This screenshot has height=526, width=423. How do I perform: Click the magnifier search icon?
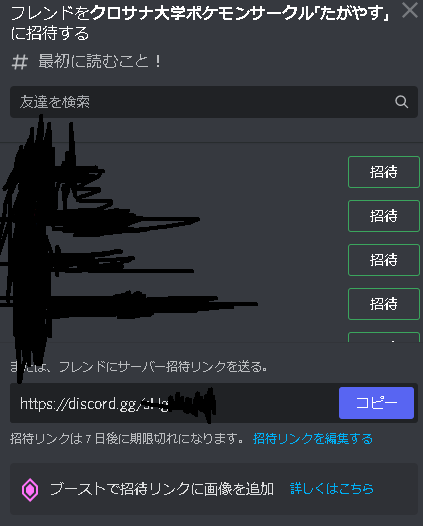pos(401,102)
